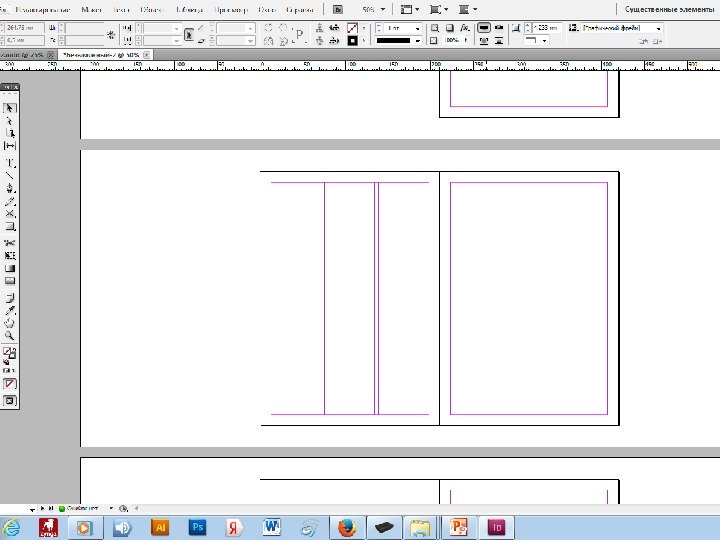Open the Макет menu
This screenshot has height=540, width=720.
coord(91,9)
